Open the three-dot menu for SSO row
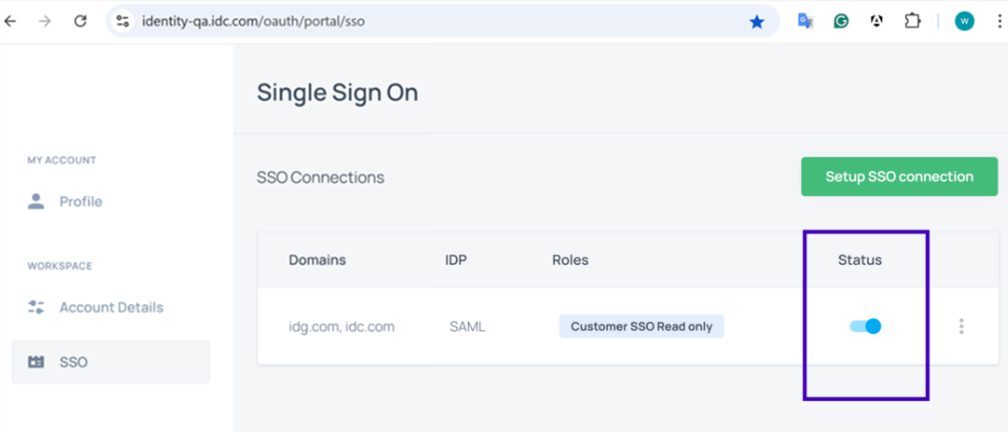 coord(961,326)
